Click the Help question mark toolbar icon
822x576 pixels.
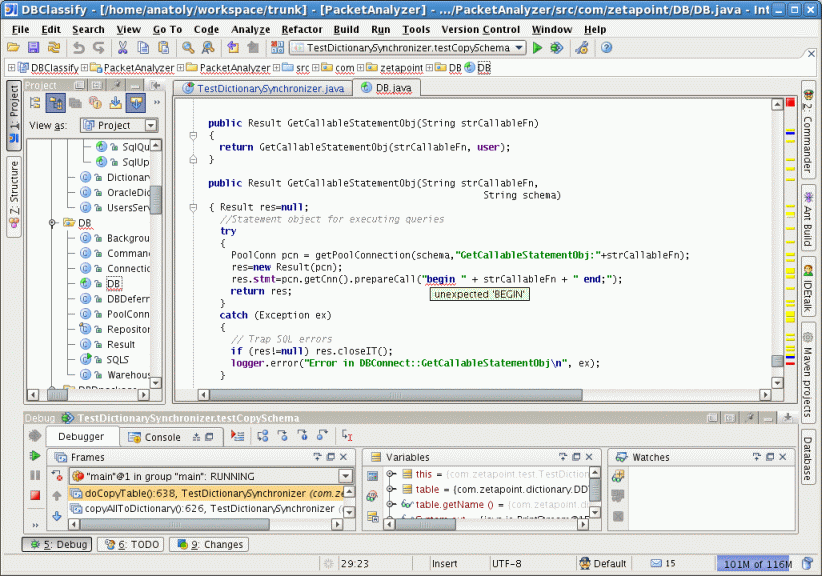[606, 48]
